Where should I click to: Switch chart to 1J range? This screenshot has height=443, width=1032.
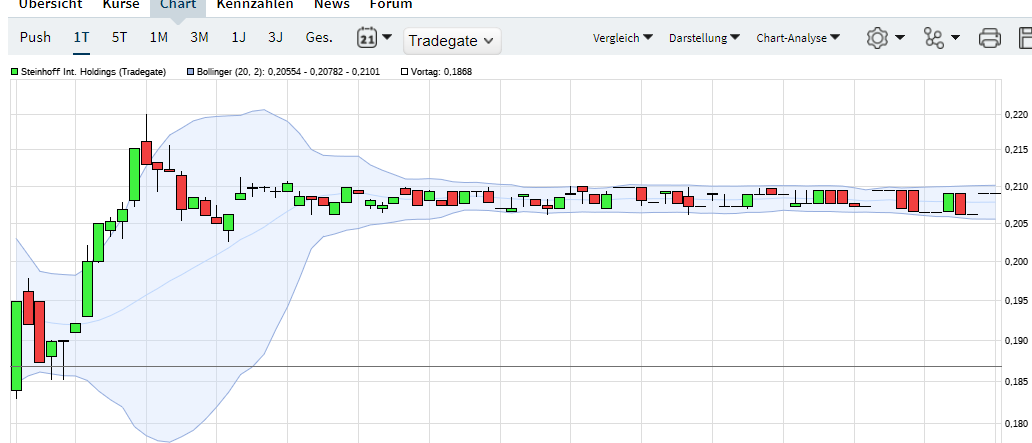[x=238, y=38]
